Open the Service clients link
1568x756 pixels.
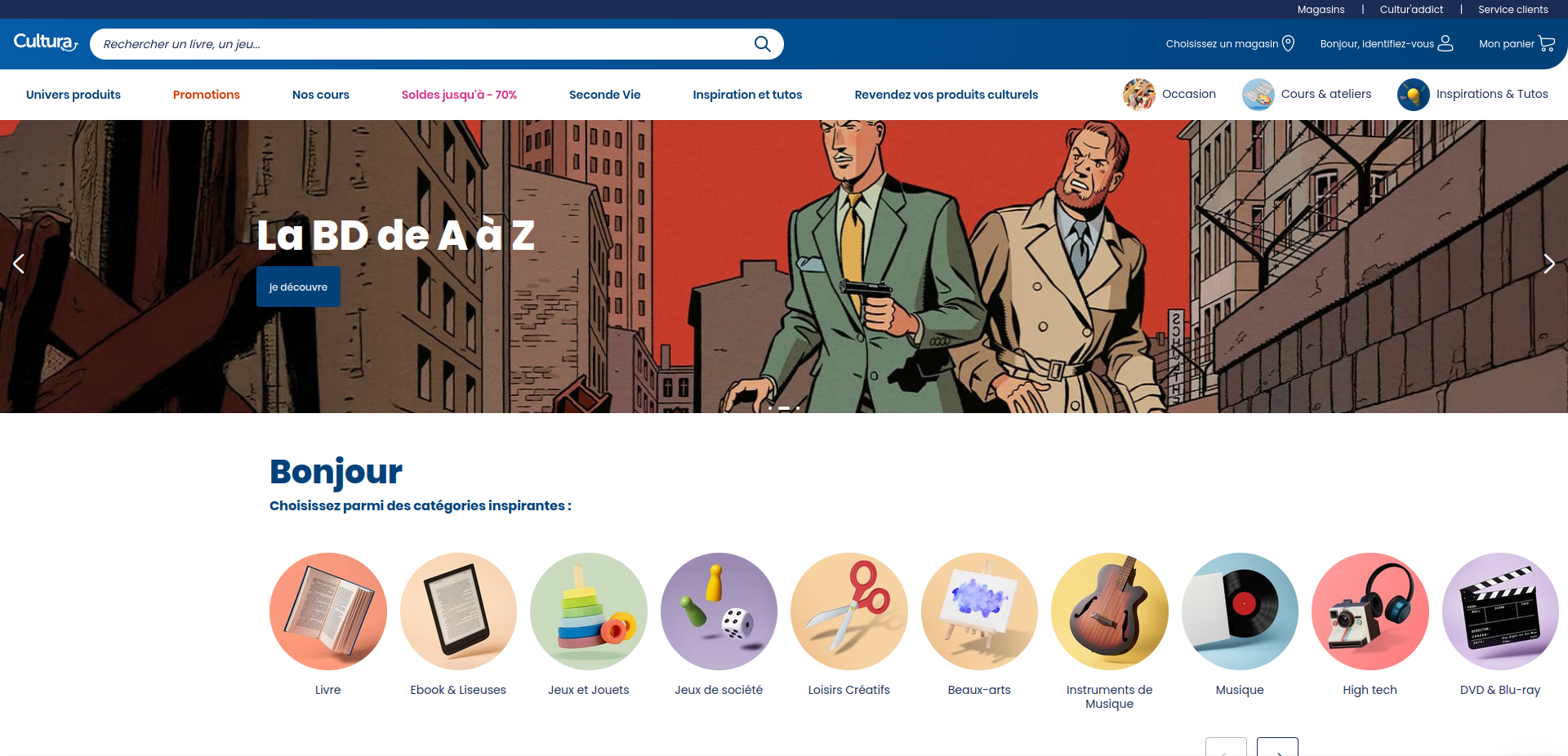point(1512,10)
